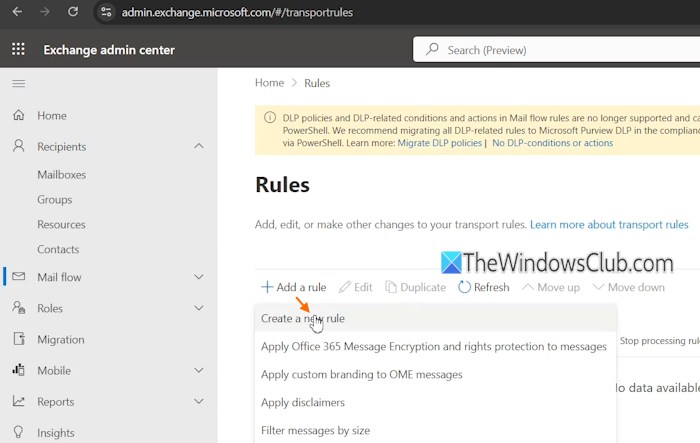This screenshot has width=700, height=443.
Task: Collapse the Recipients section chevron
Action: [x=199, y=146]
